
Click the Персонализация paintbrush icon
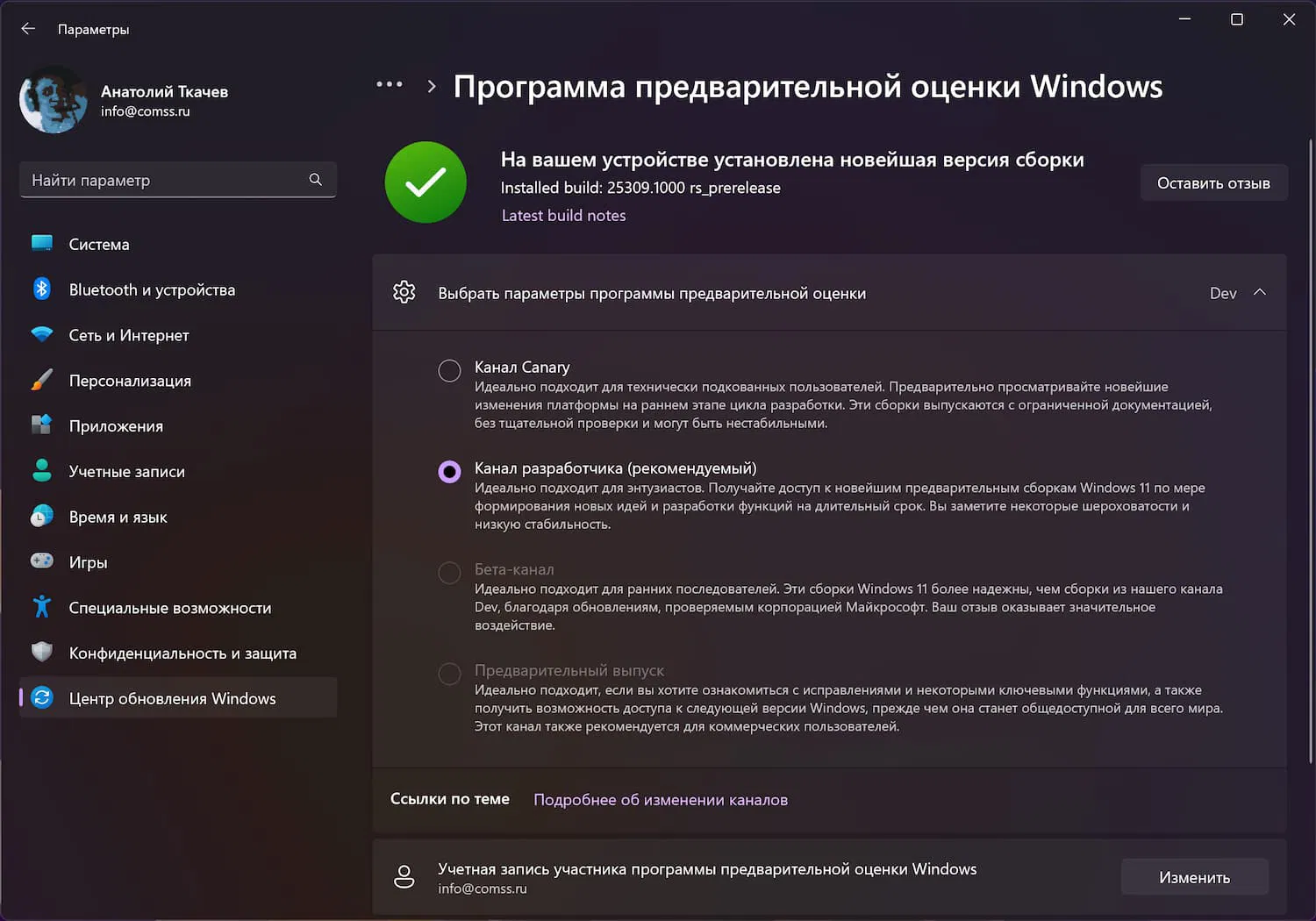tap(42, 381)
